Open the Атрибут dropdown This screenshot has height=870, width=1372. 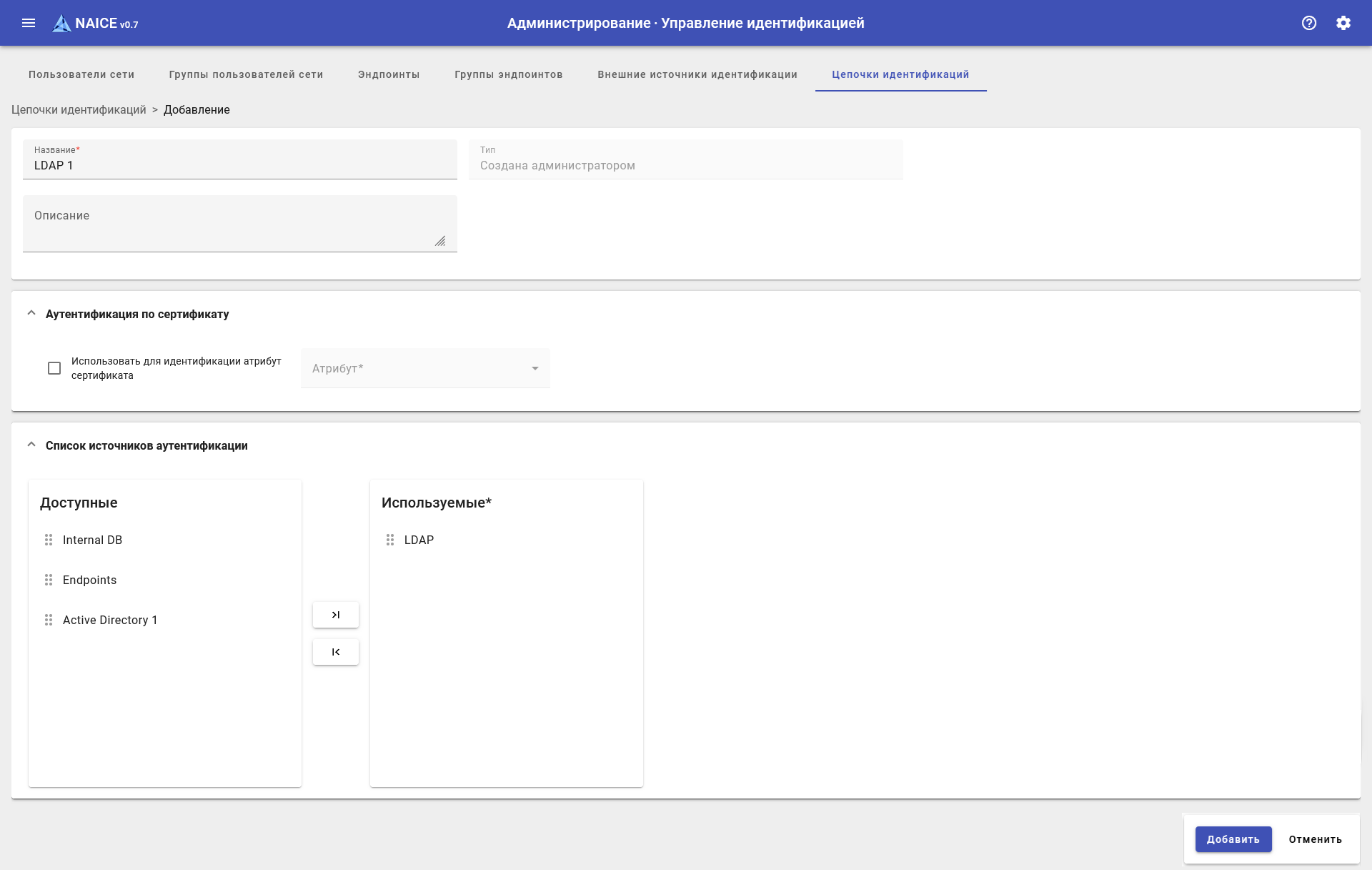[425, 368]
